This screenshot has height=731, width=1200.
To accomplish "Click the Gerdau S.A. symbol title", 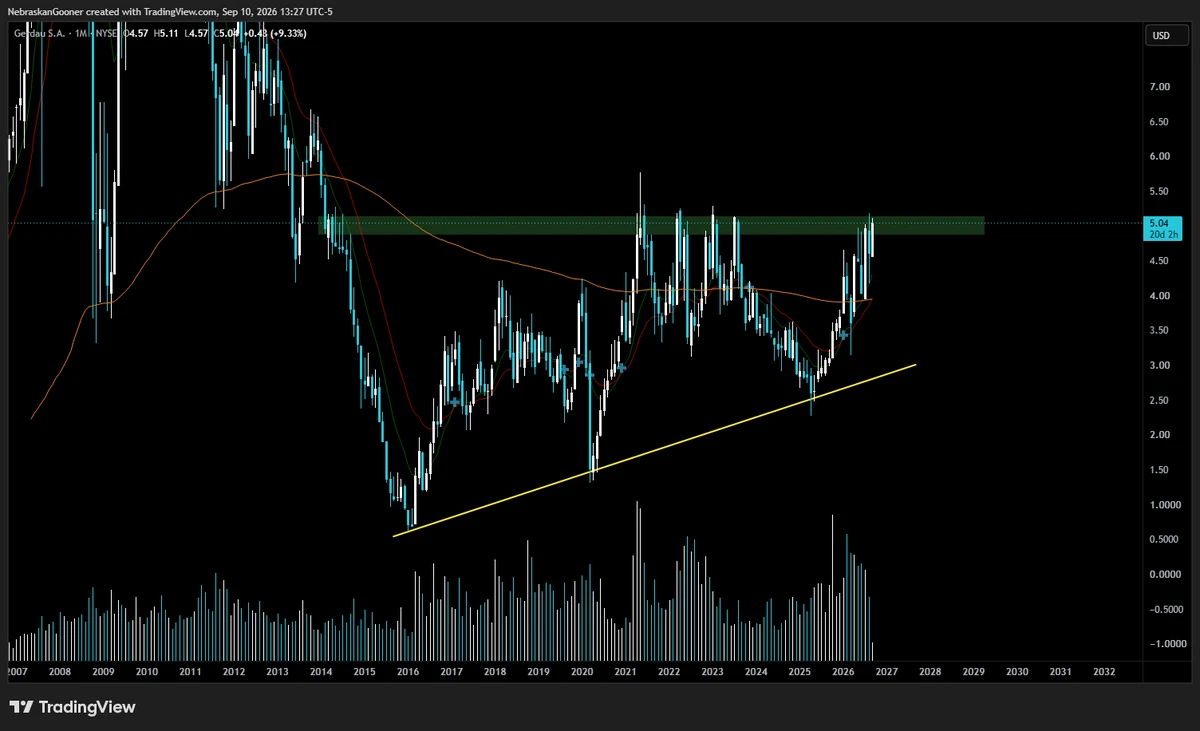I will pyautogui.click(x=38, y=33).
